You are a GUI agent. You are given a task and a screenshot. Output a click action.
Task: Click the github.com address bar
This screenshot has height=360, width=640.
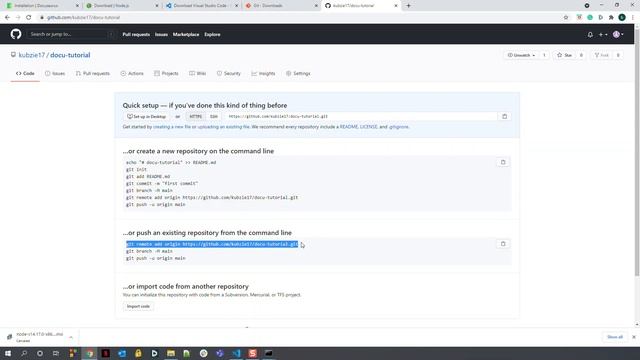pyautogui.click(x=301, y=18)
